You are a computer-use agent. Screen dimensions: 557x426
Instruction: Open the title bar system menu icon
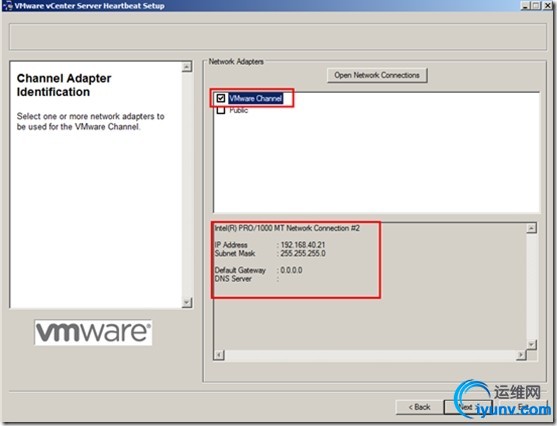tap(7, 6)
